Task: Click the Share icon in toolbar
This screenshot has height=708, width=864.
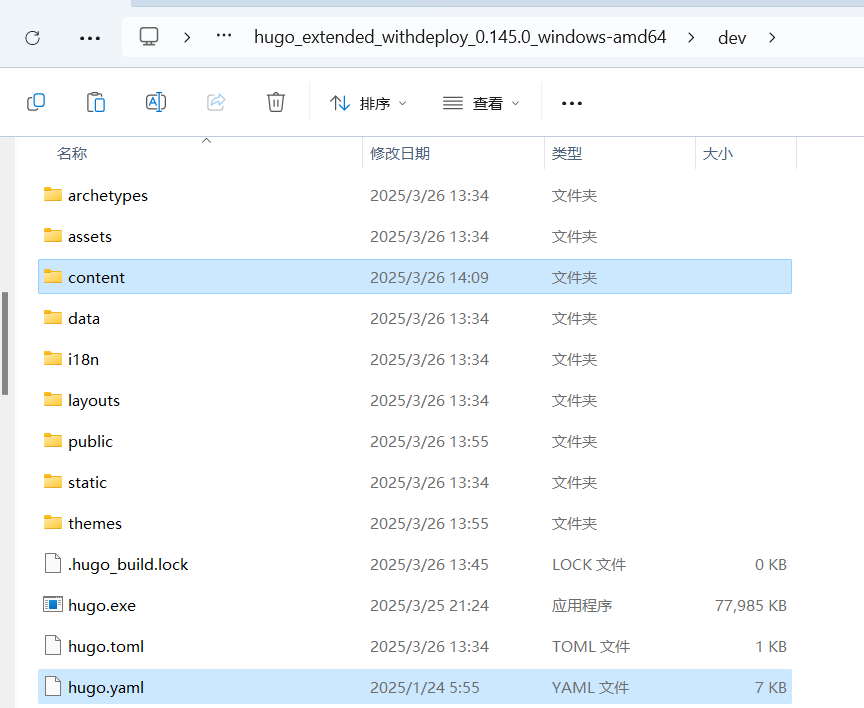Action: 216,102
